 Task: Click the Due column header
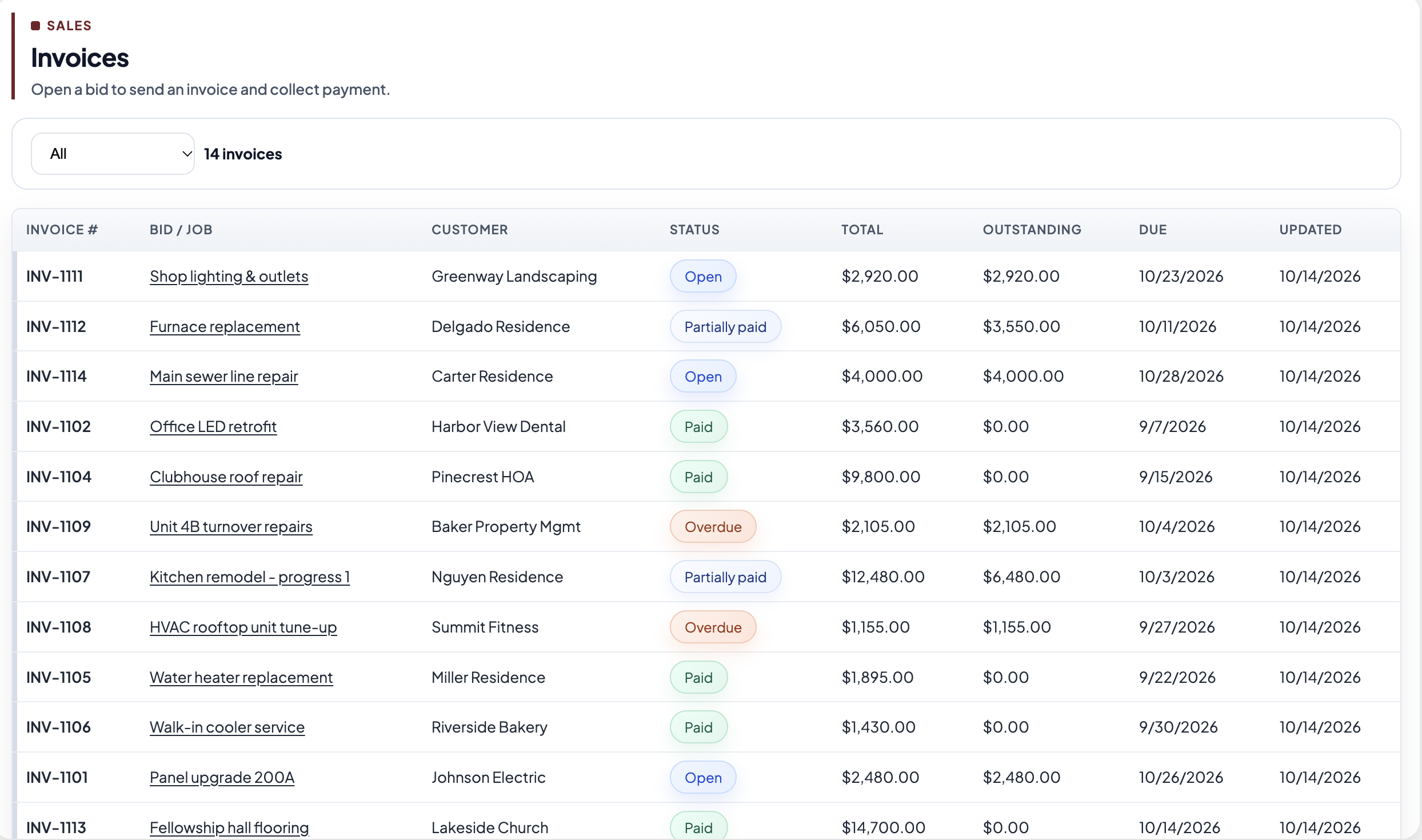(x=1153, y=230)
